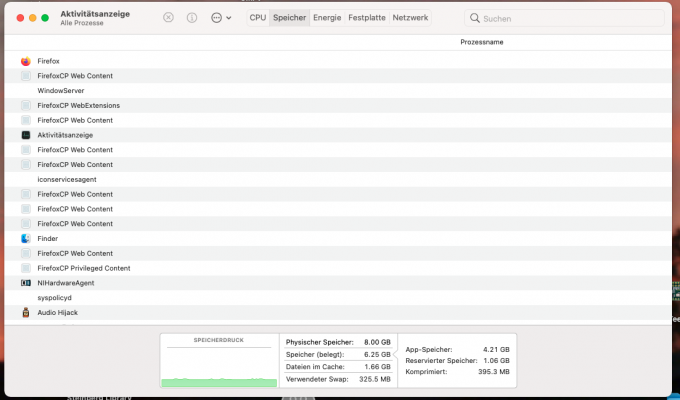Viewport: 680px width, 400px height.
Task: Sort by the Prozessname column header
Action: pyautogui.click(x=482, y=42)
